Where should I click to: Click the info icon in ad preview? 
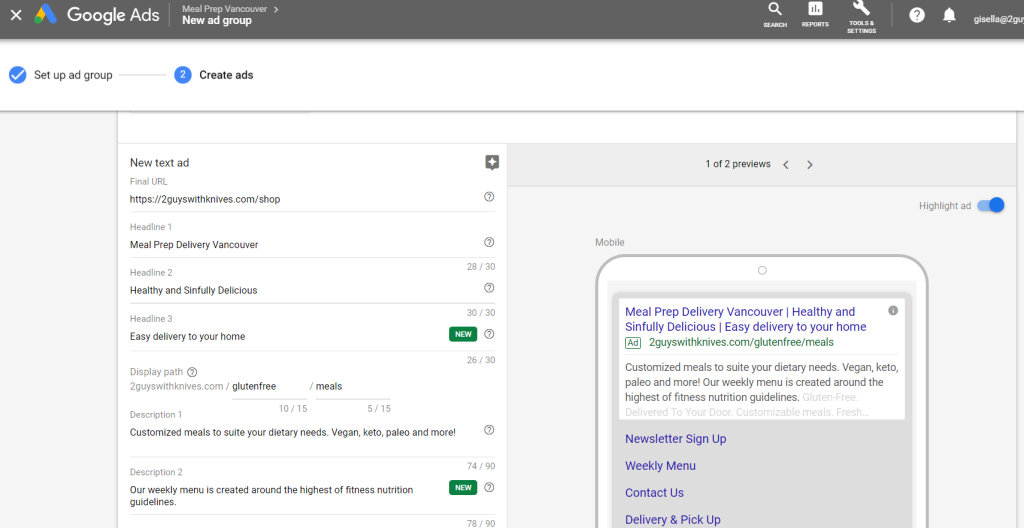(x=893, y=311)
